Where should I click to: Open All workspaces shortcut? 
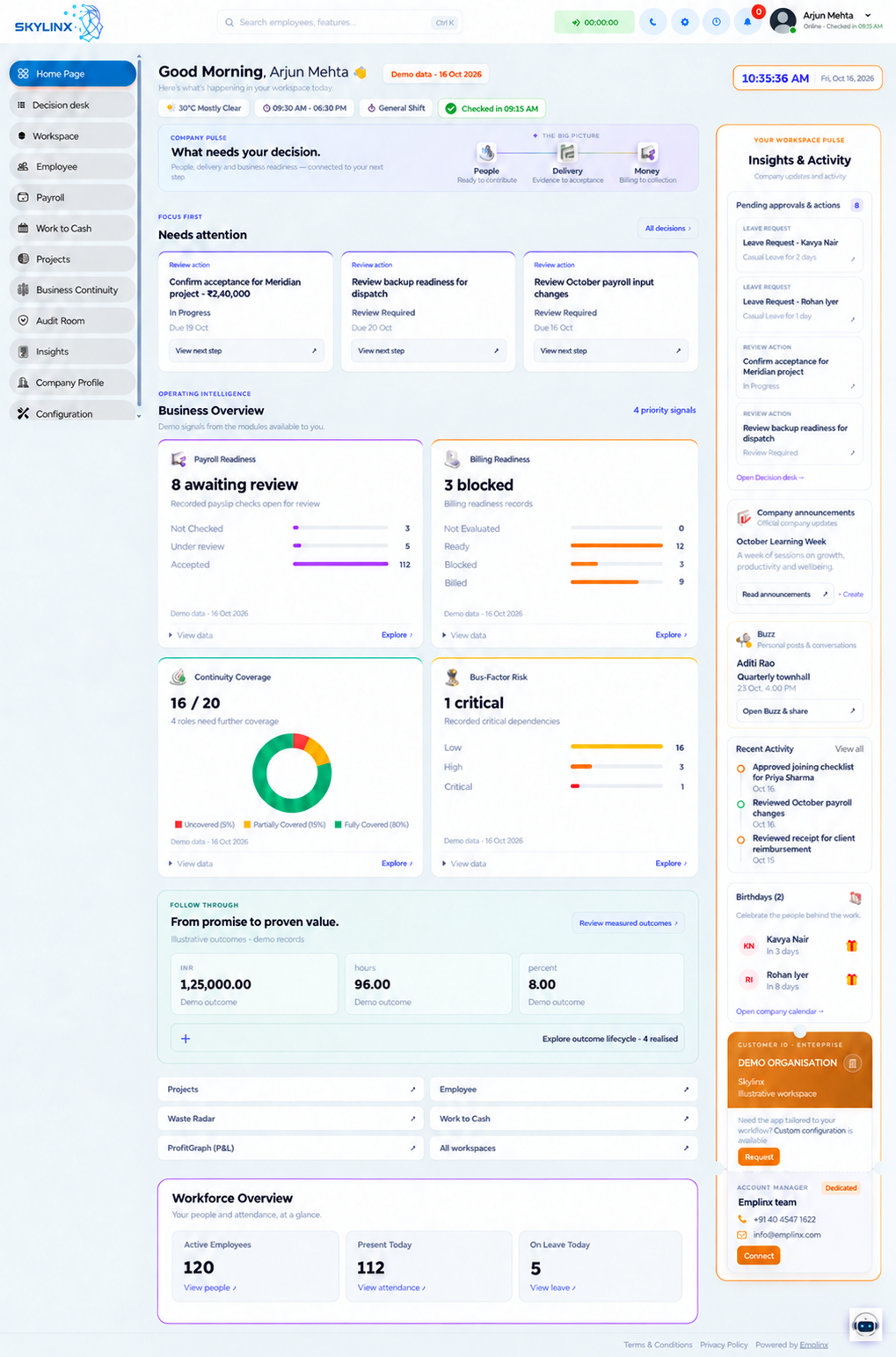pos(564,1148)
